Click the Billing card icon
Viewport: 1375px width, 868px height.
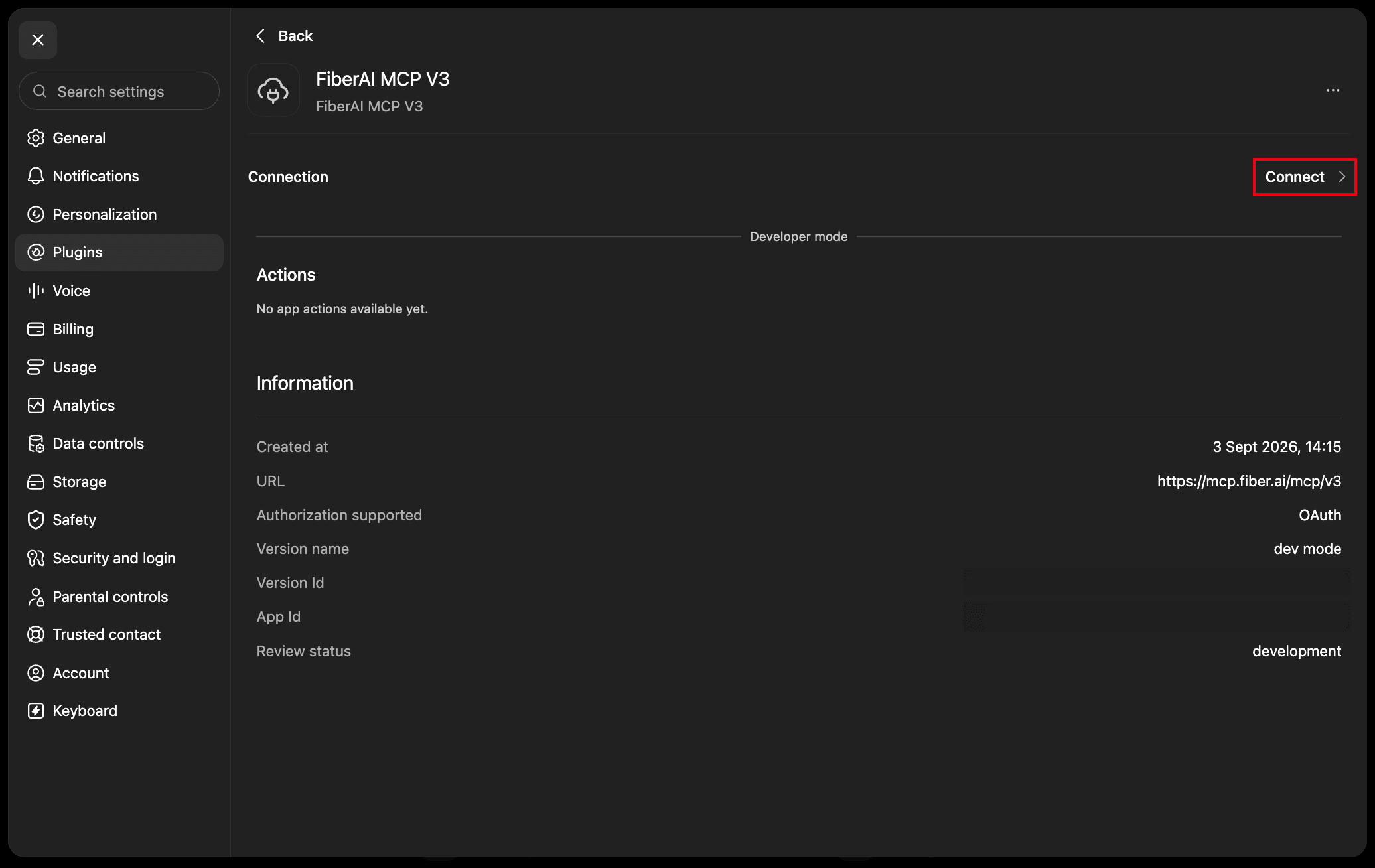(36, 329)
